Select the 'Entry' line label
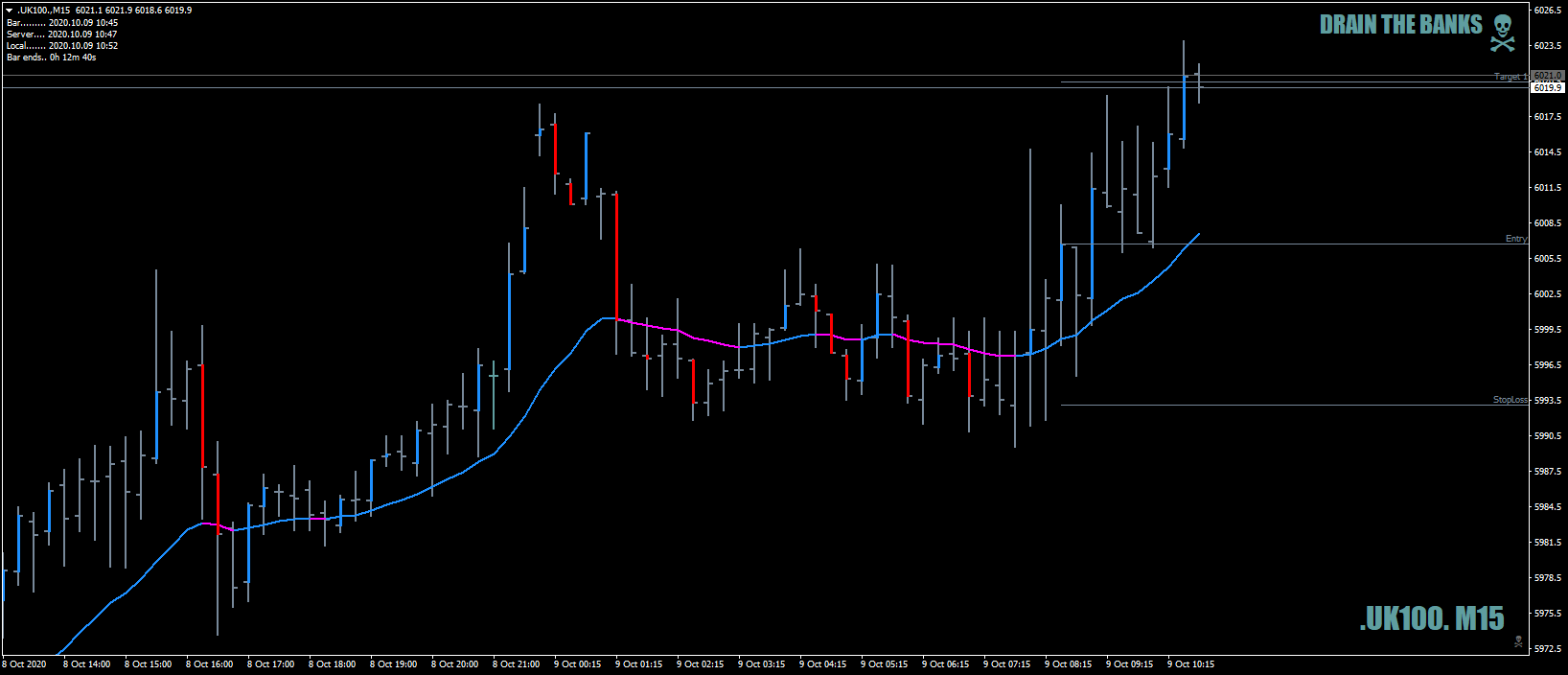Viewport: 1568px width, 675px height. pyautogui.click(x=1516, y=238)
